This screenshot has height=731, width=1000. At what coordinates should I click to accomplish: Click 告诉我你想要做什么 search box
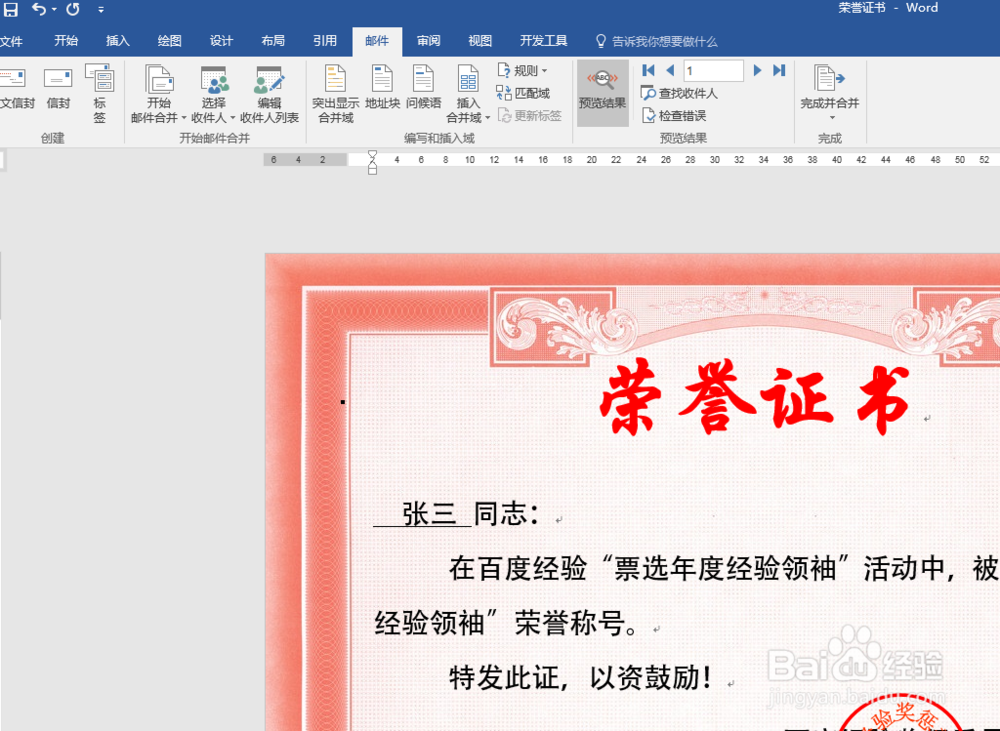point(655,41)
